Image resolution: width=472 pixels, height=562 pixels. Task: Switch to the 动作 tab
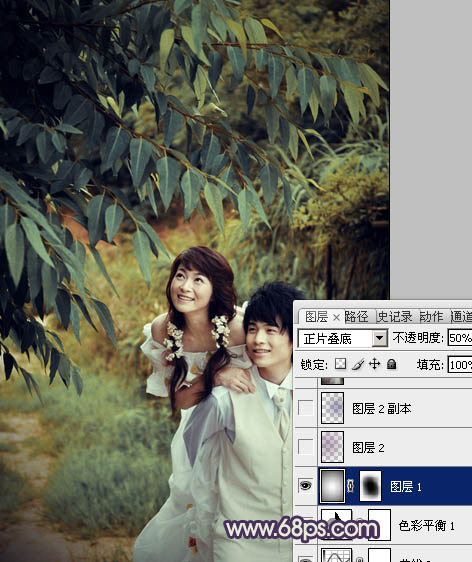[x=431, y=317]
